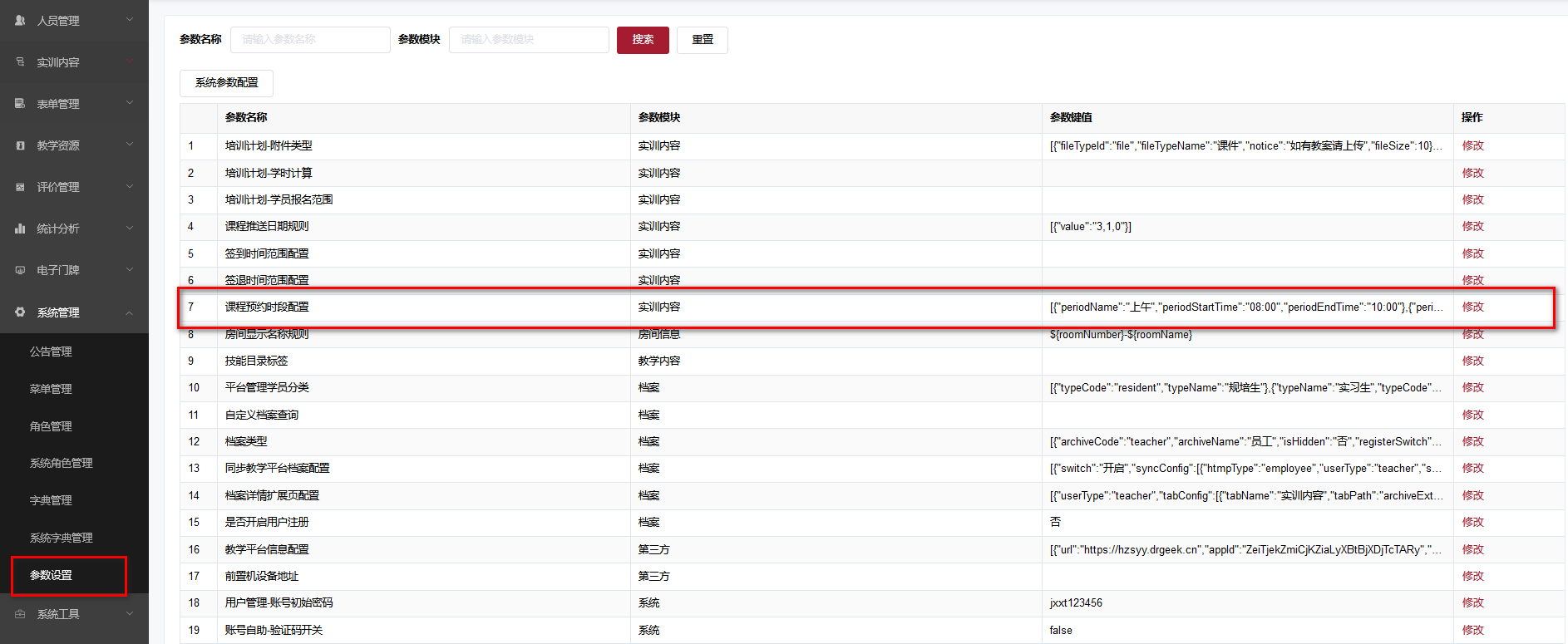Expand the 电子门牌 menu chevron
The image size is (1568, 644).
tap(130, 268)
